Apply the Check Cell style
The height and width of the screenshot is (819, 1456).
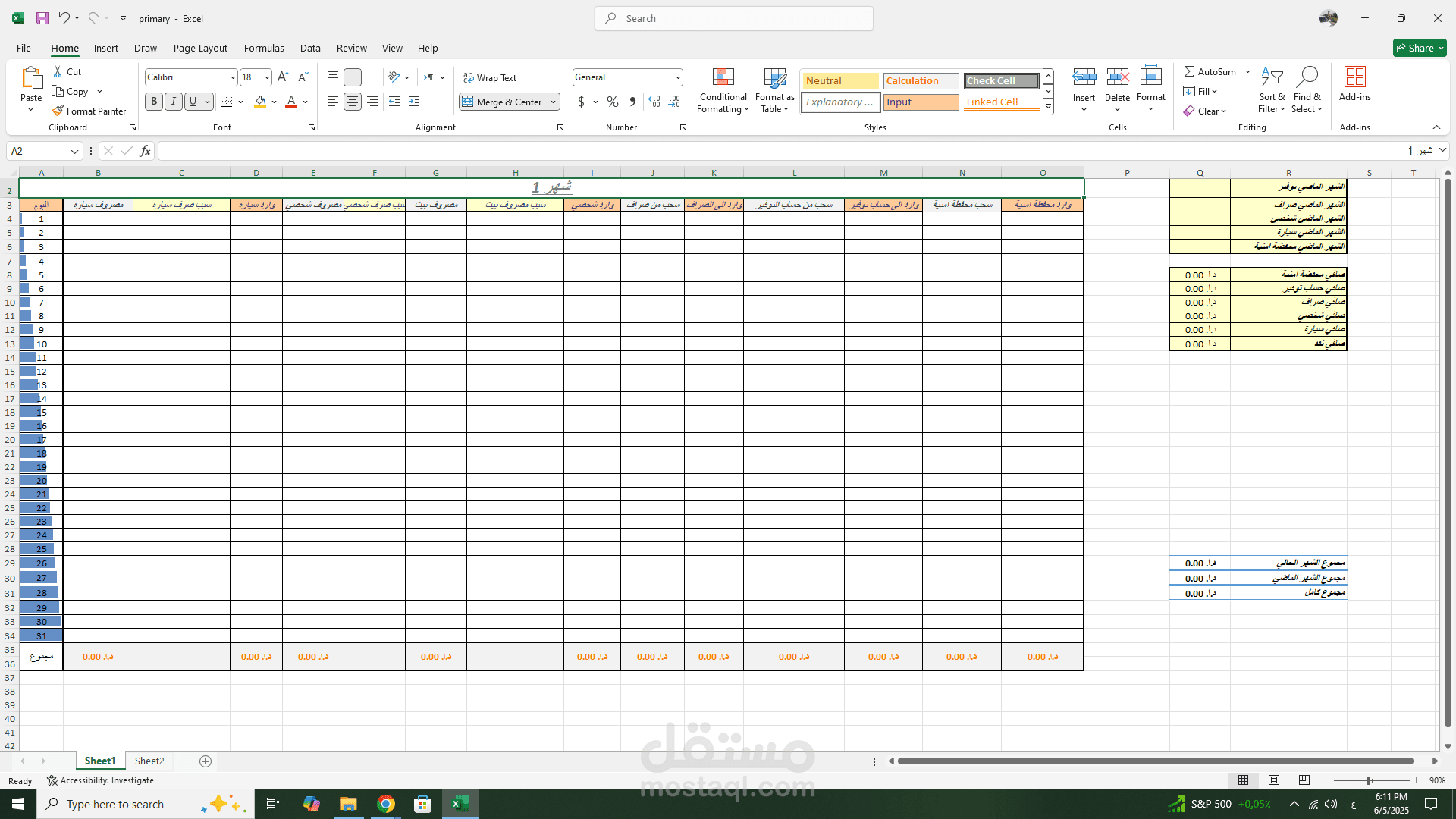(x=1002, y=80)
